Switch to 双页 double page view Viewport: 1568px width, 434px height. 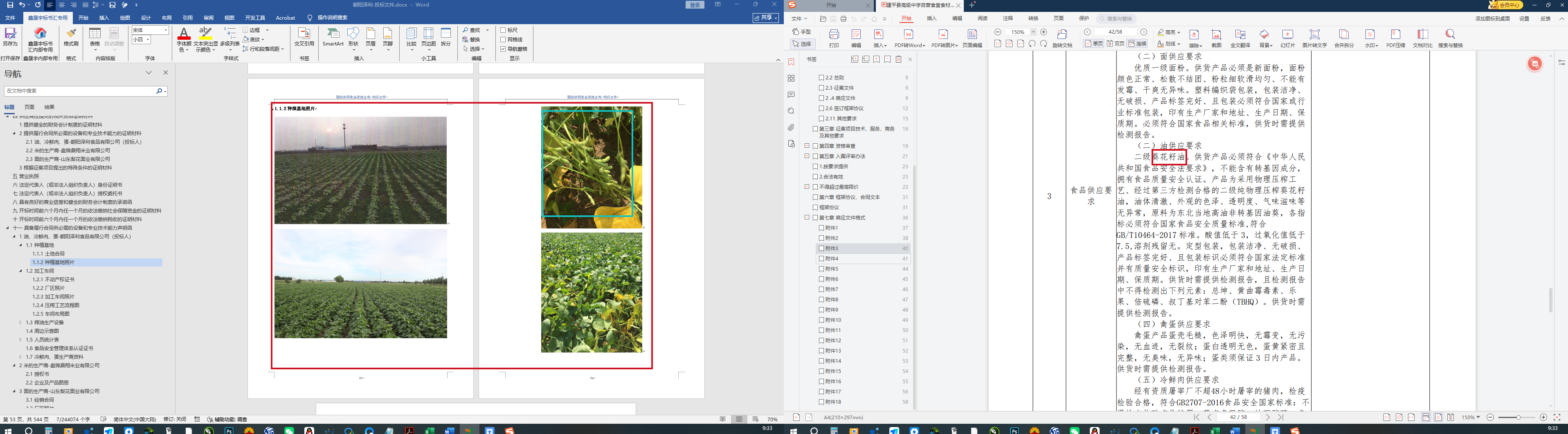(x=1115, y=44)
